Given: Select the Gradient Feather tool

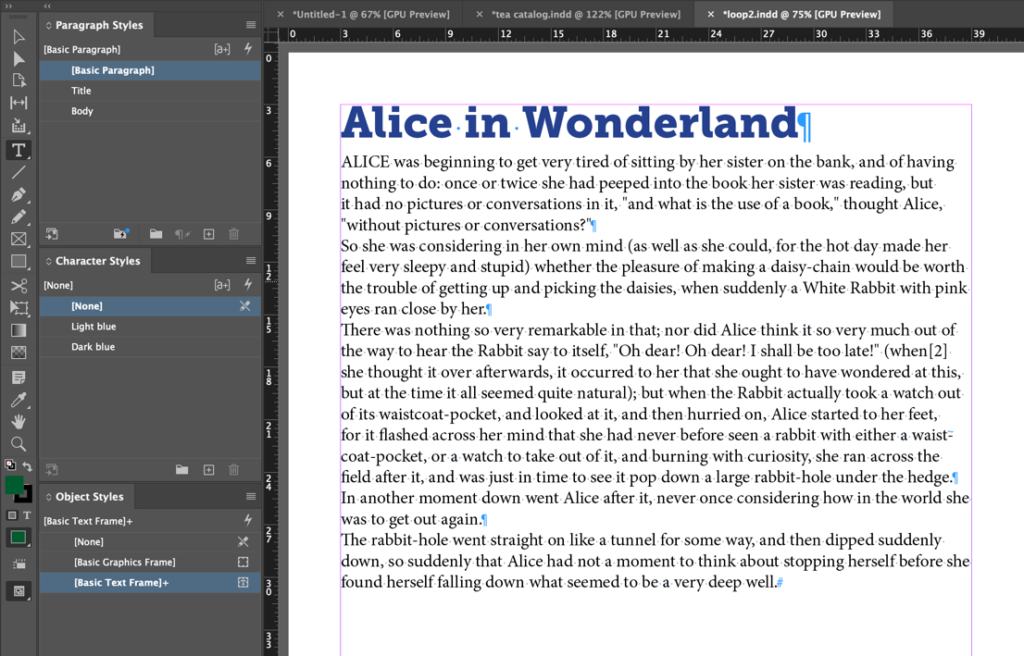Looking at the screenshot, I should [x=18, y=353].
